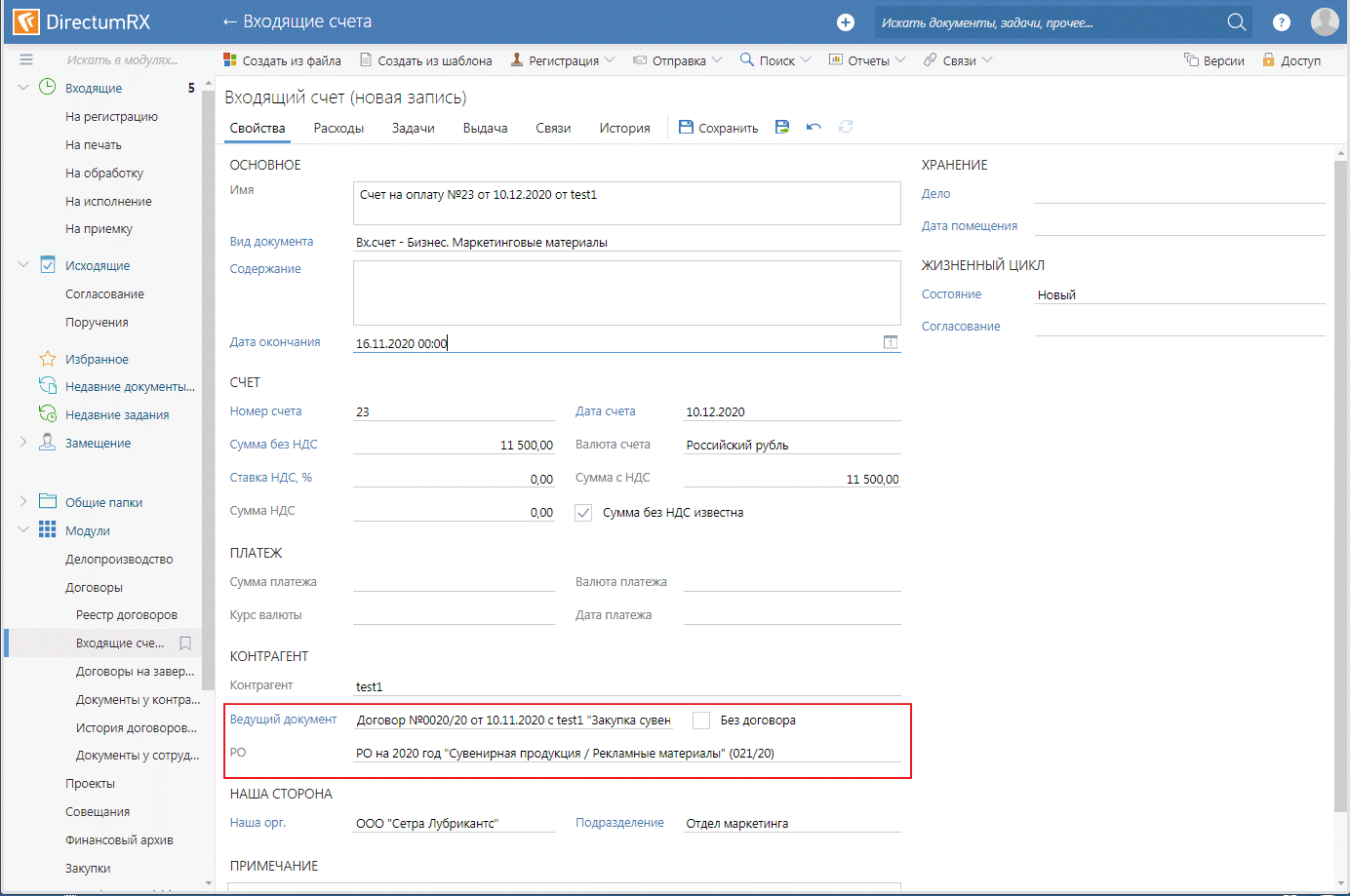Click the refresh icon in the form toolbar
The image size is (1350, 896).
pyautogui.click(x=846, y=127)
